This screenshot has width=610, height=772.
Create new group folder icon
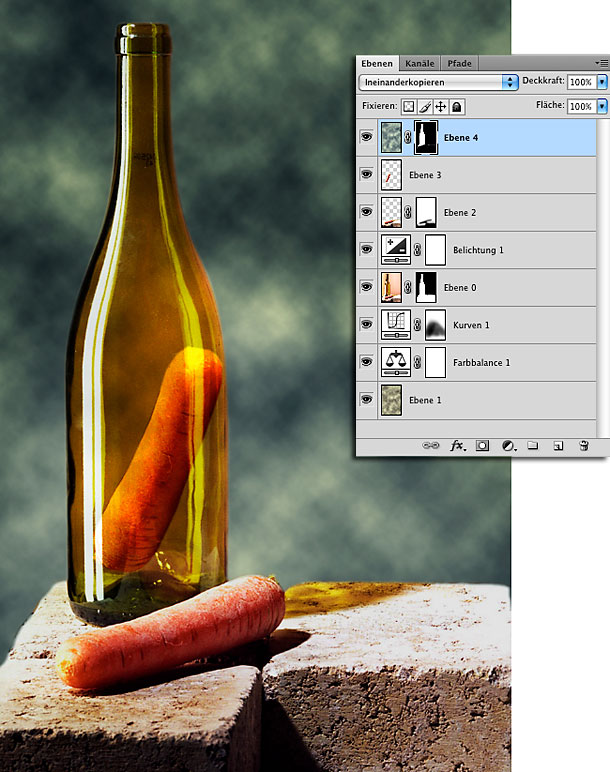coord(533,446)
